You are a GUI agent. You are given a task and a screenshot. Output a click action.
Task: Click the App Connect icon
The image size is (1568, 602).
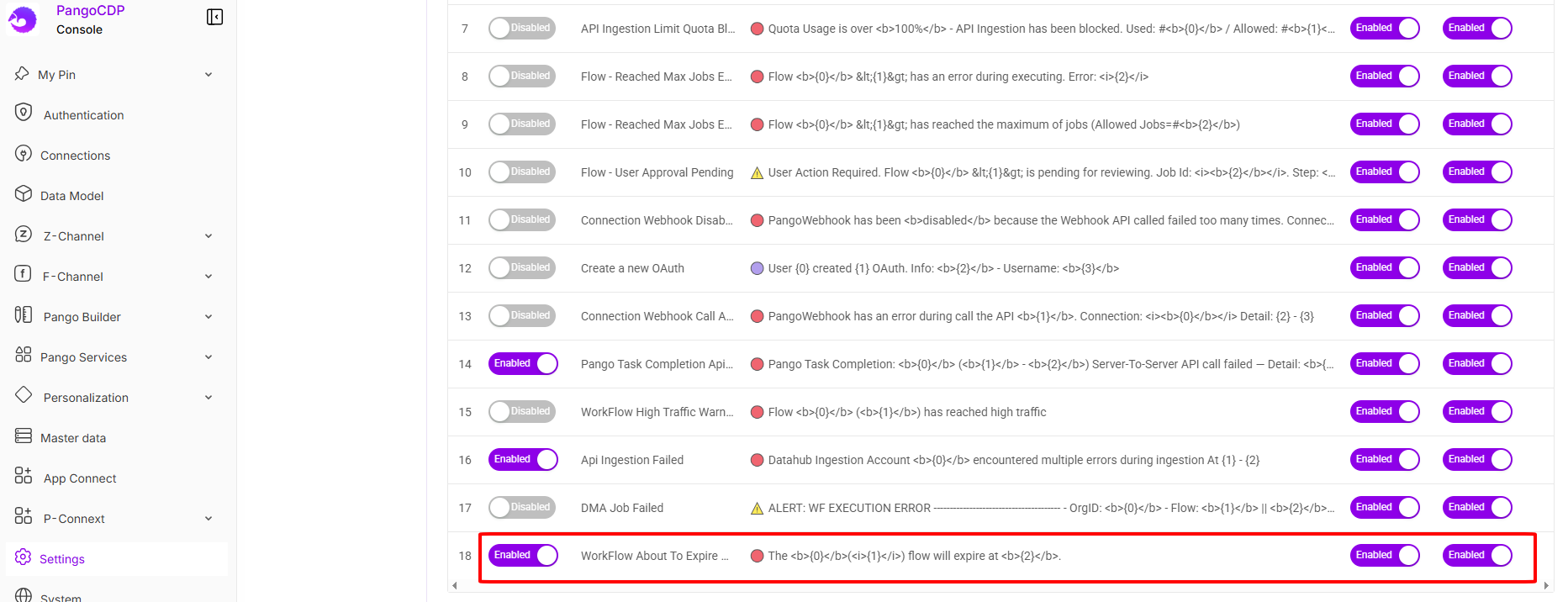tap(24, 476)
